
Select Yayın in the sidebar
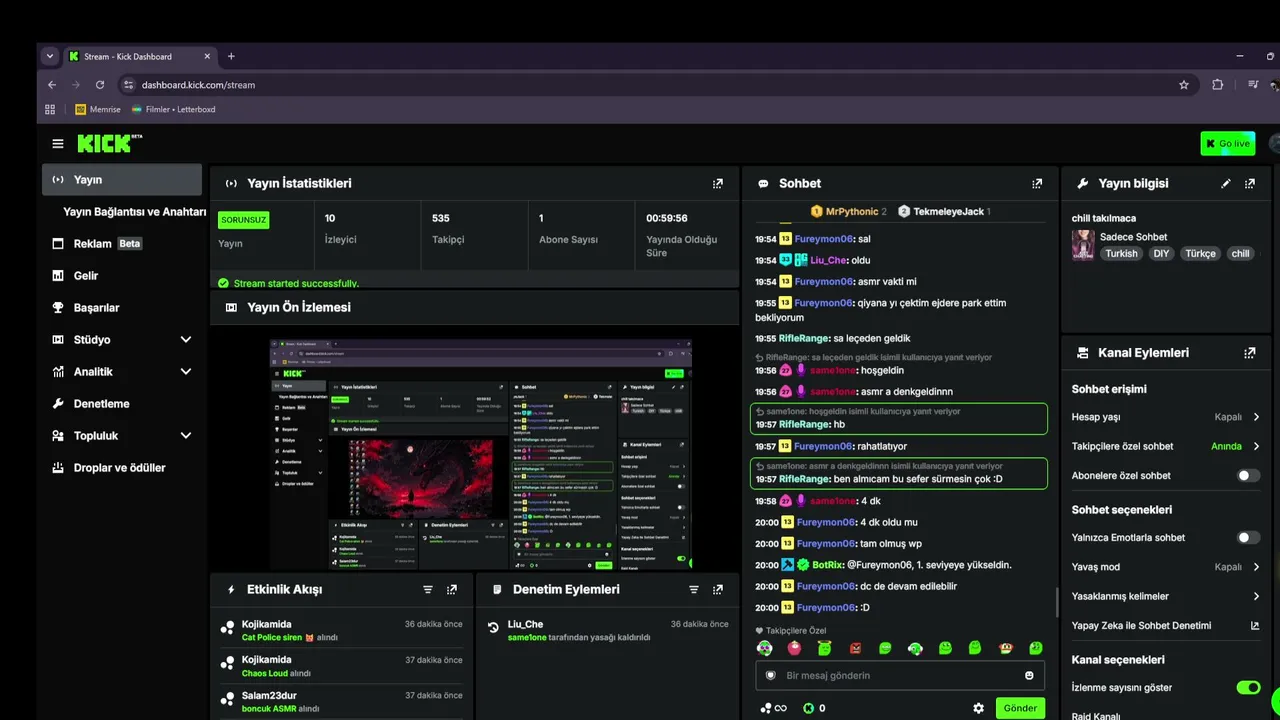click(122, 180)
